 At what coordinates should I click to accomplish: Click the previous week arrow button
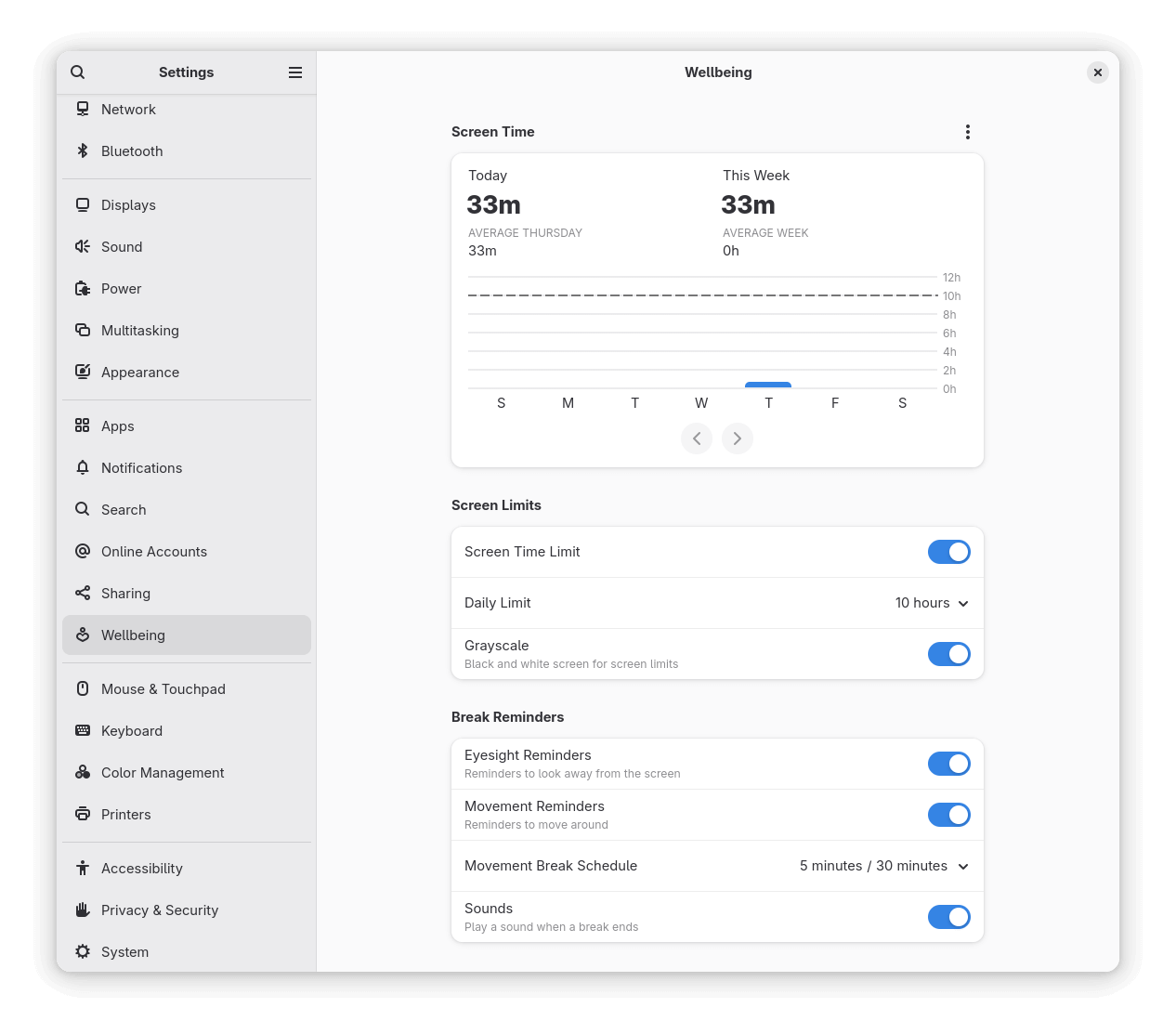(697, 438)
